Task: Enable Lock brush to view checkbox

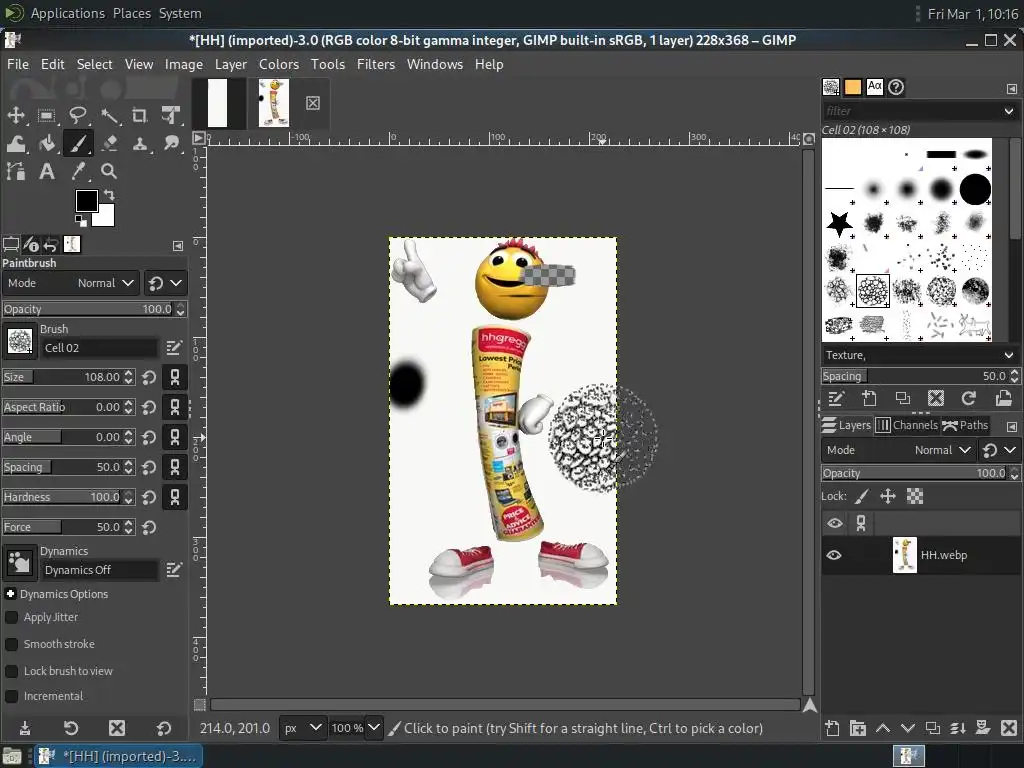Action: (x=12, y=671)
